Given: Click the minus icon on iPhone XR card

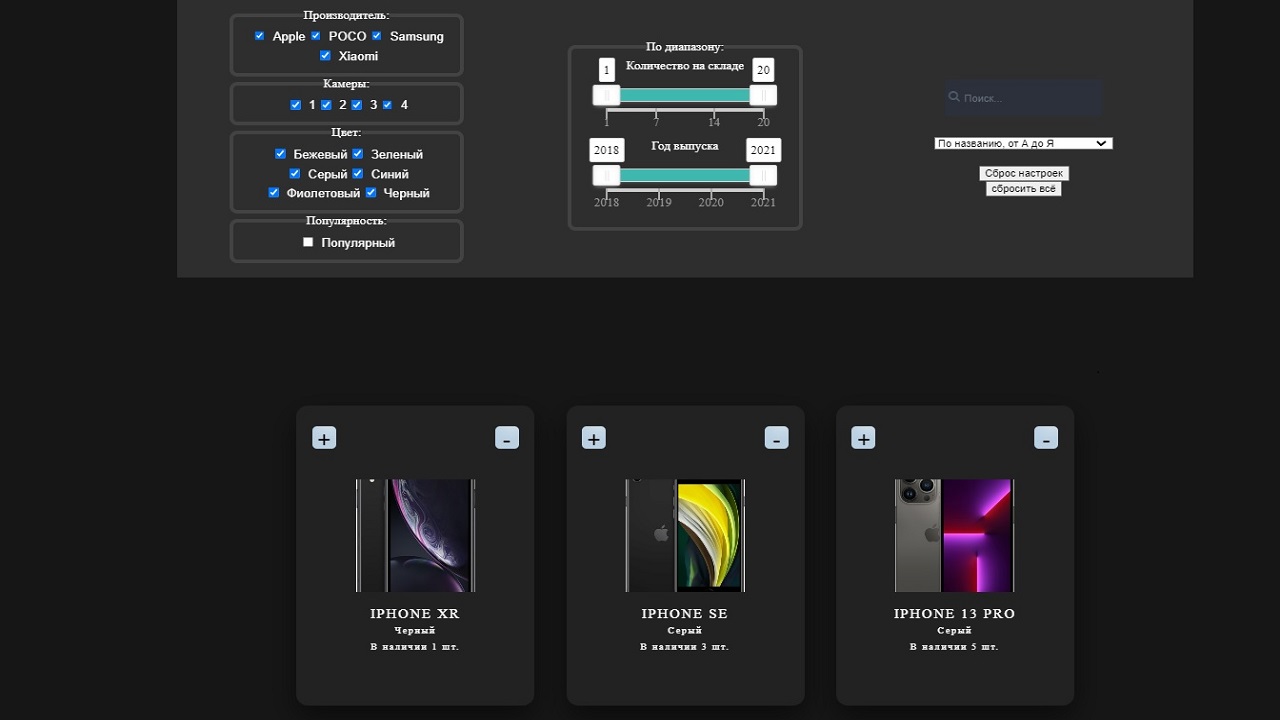Looking at the screenshot, I should point(507,438).
